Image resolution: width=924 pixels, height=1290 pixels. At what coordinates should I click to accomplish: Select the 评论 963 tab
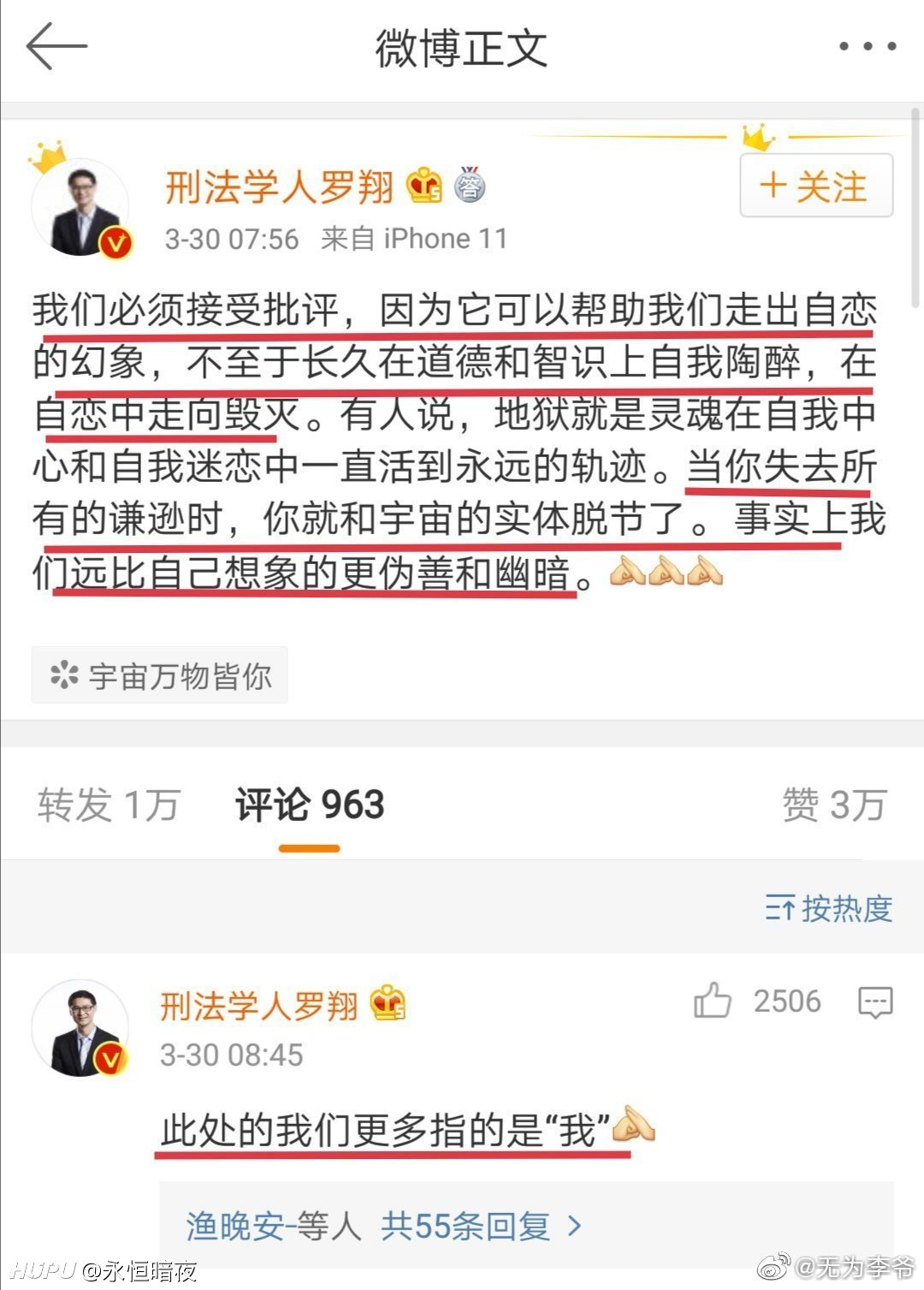pyautogui.click(x=310, y=806)
